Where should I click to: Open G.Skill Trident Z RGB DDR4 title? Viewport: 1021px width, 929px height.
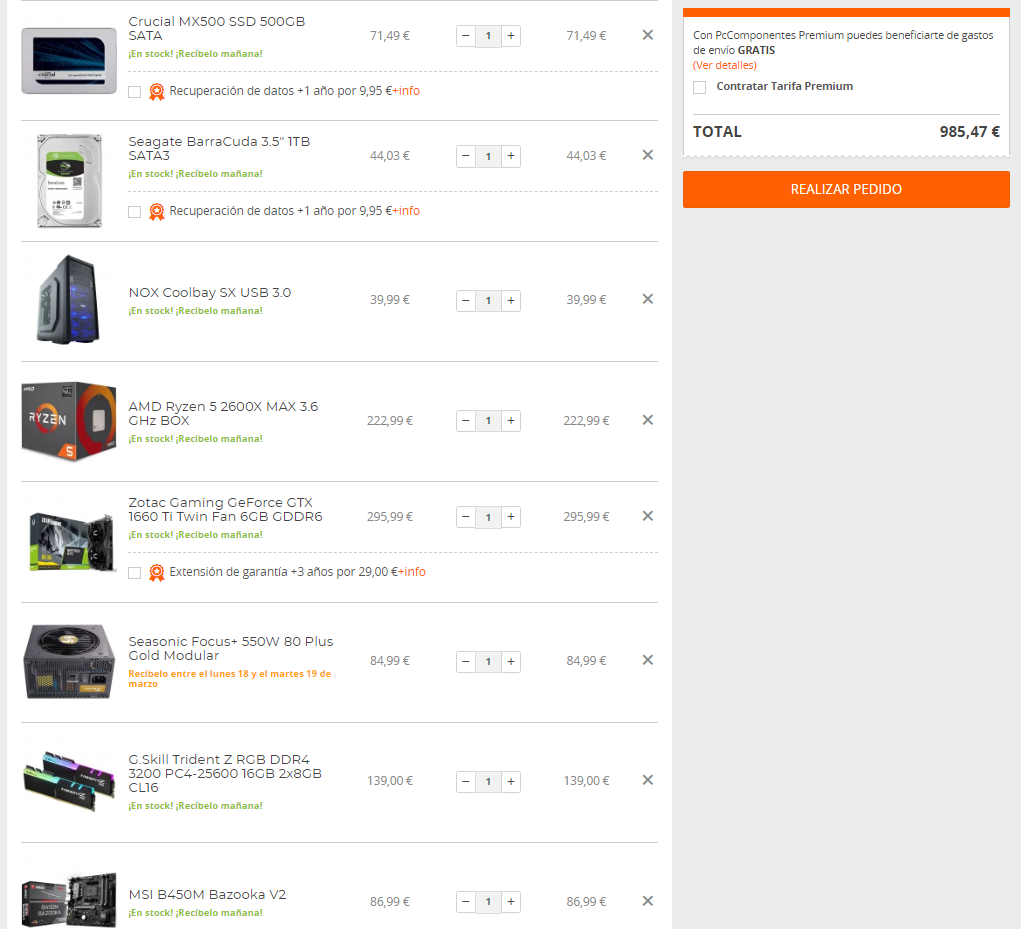[225, 773]
